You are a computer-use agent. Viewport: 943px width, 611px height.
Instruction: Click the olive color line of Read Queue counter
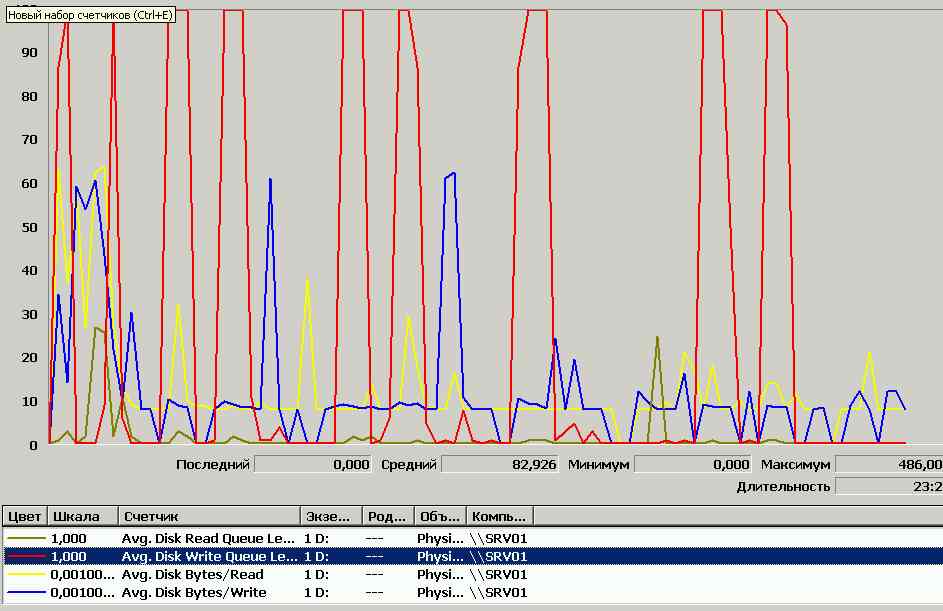(24, 538)
